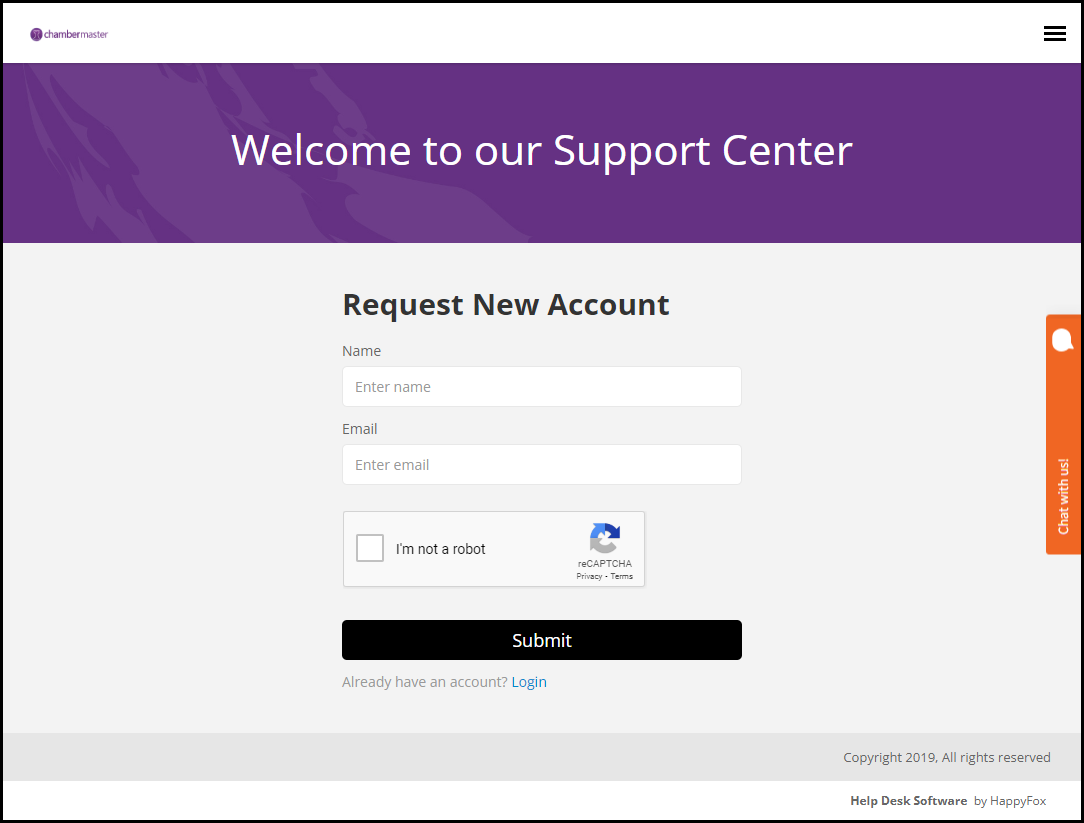Open the reCAPTCHA Terms link

(622, 576)
